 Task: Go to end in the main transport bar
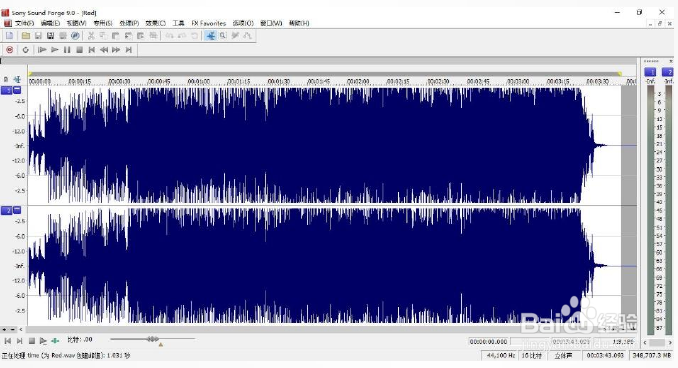128,50
